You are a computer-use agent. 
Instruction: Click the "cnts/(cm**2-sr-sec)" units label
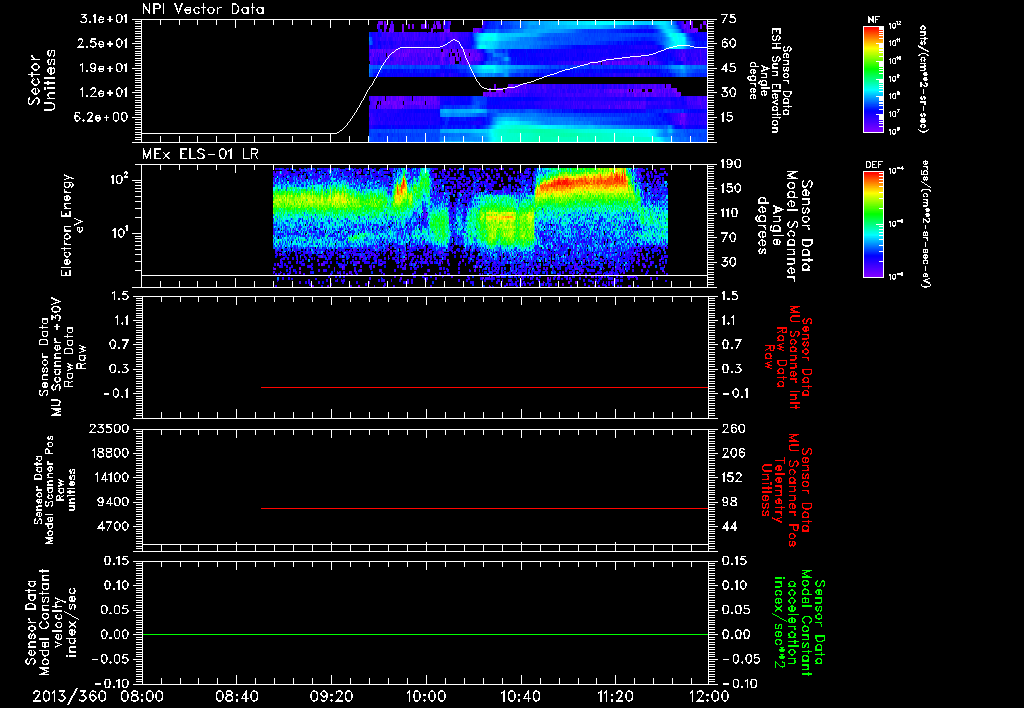[x=923, y=78]
